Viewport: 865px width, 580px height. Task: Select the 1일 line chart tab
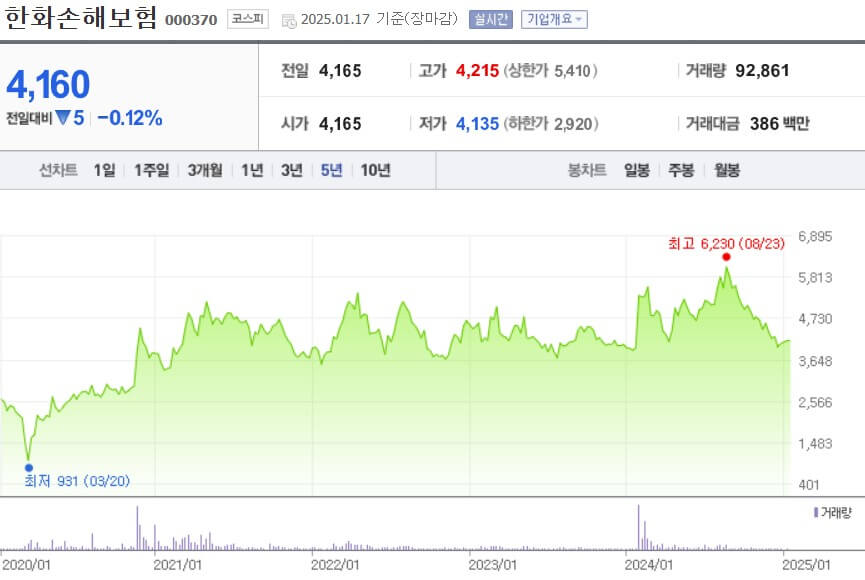104,170
